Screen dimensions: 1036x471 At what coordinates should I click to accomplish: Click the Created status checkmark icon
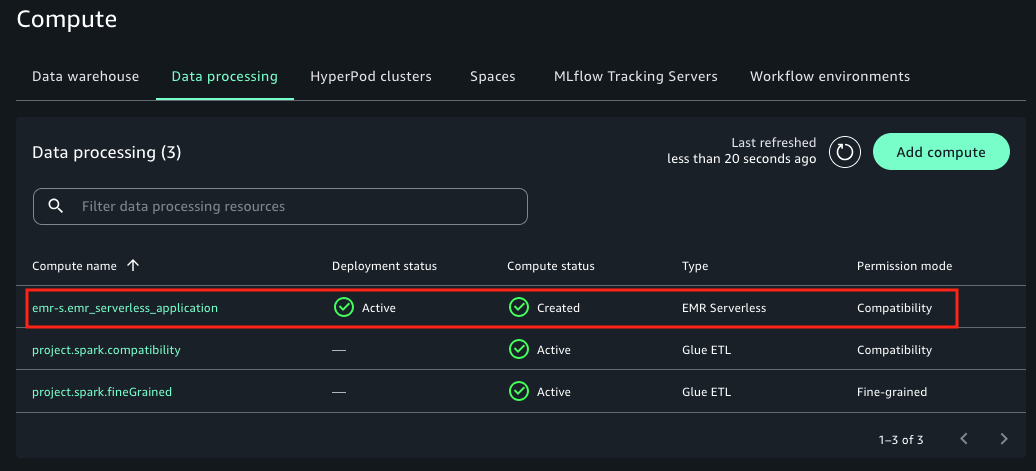tap(518, 308)
